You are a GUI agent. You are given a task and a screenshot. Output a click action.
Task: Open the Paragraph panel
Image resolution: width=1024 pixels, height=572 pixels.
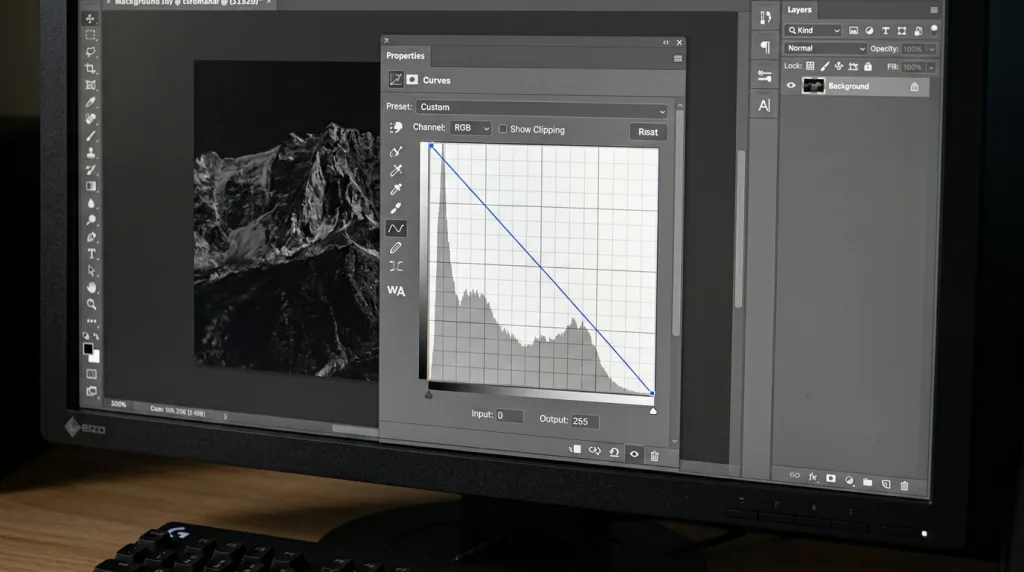(x=765, y=47)
